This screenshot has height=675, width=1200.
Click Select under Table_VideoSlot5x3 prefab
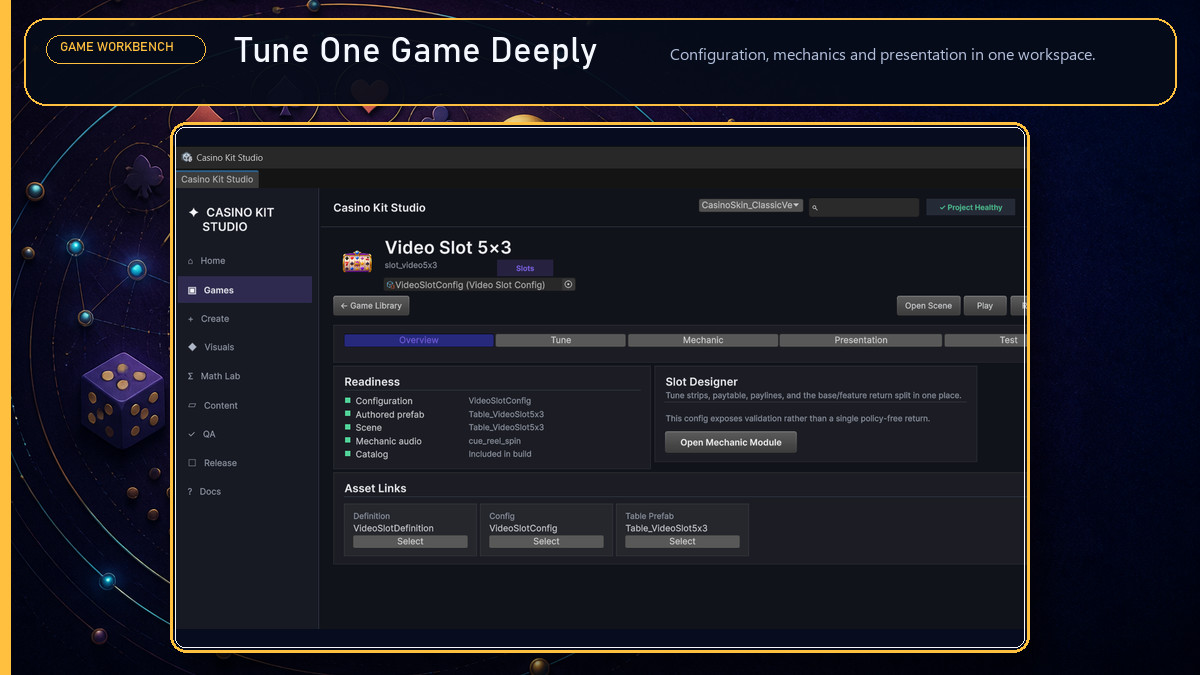[682, 541]
